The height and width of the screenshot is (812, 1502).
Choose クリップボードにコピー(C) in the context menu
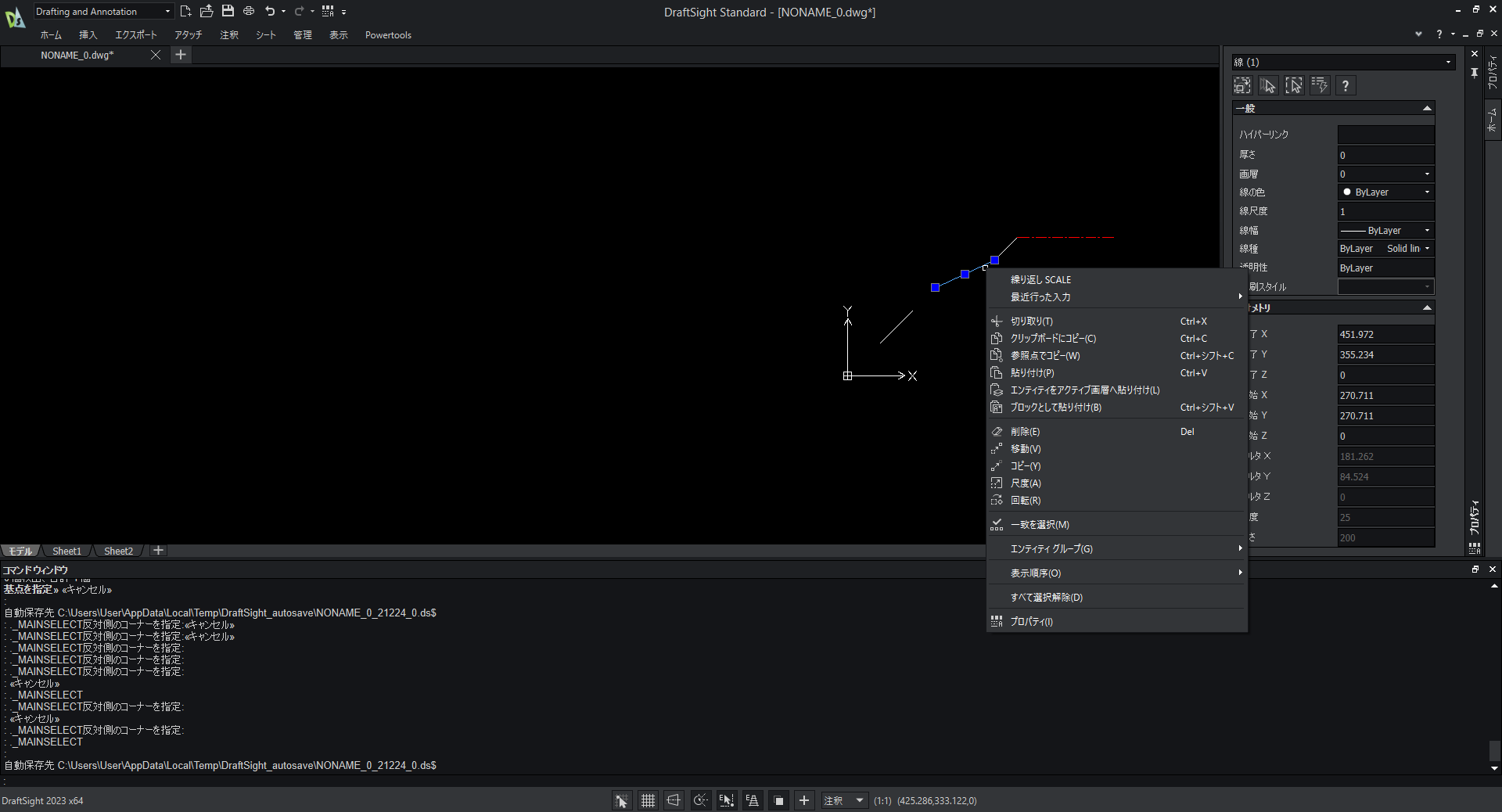point(1116,339)
